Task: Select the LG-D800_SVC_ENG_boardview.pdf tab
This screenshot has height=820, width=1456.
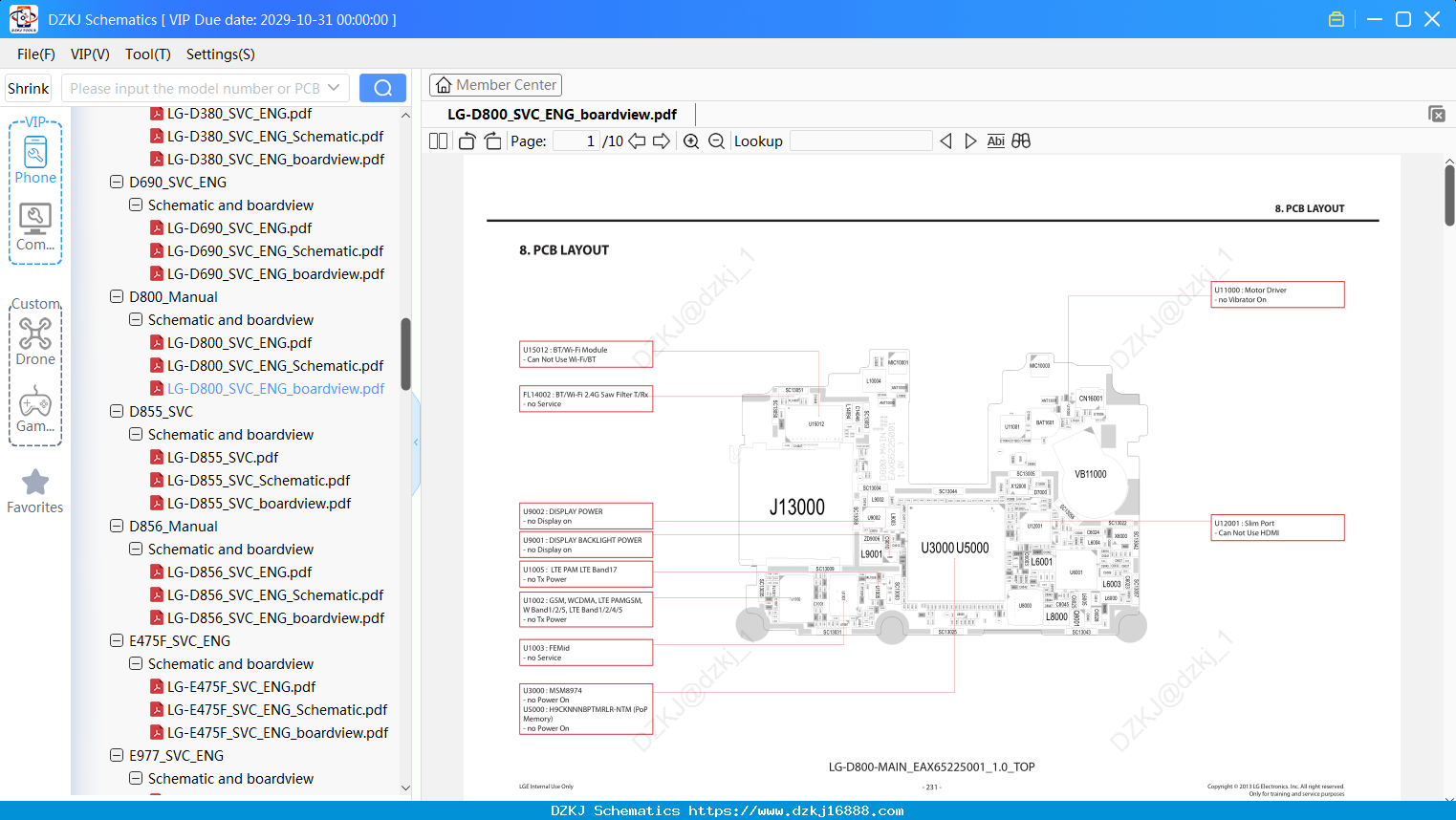Action: coord(562,115)
